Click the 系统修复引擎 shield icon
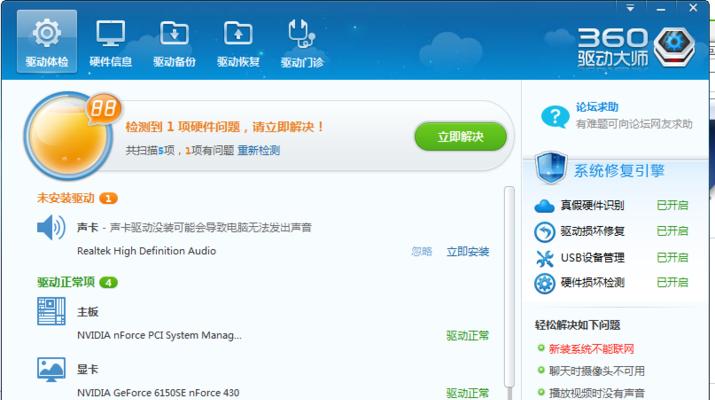The image size is (715, 400). pyautogui.click(x=551, y=168)
